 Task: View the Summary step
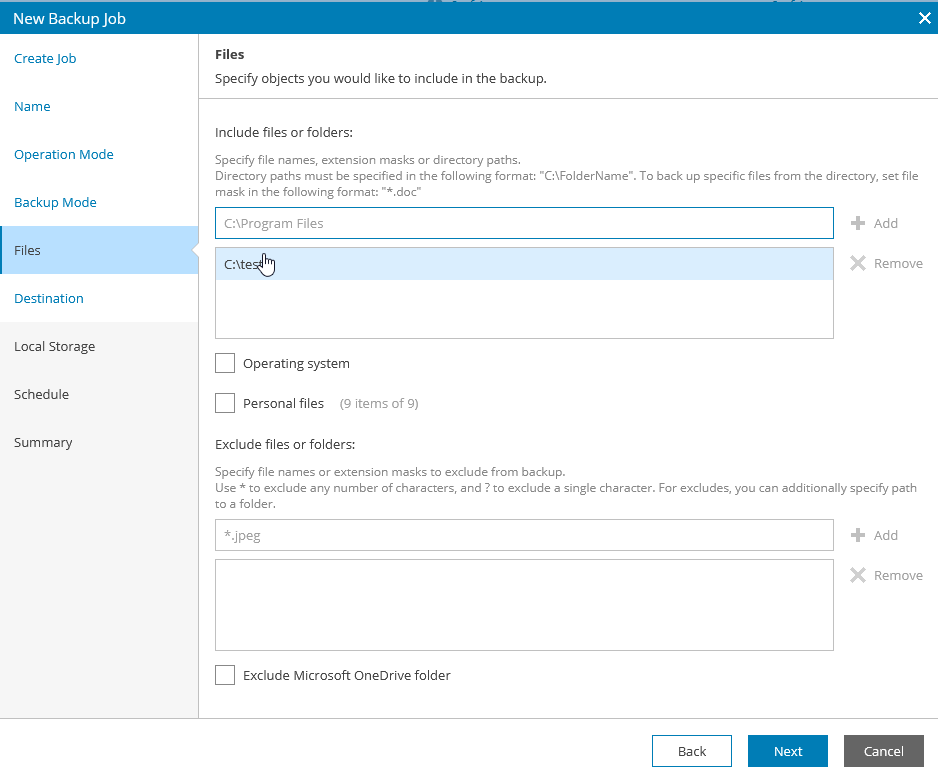[43, 442]
